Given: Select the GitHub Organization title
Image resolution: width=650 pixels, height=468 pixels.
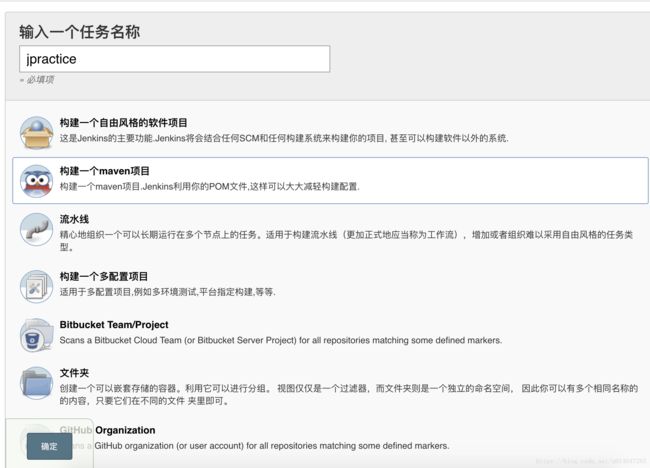Looking at the screenshot, I should pyautogui.click(x=107, y=430).
